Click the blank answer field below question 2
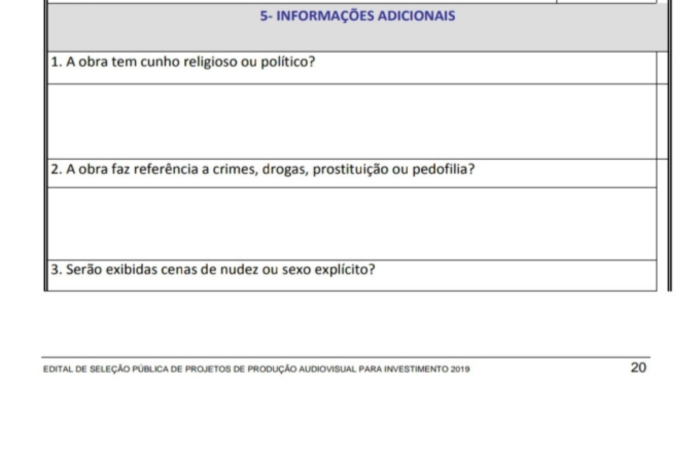This screenshot has height=450, width=700. [352, 224]
